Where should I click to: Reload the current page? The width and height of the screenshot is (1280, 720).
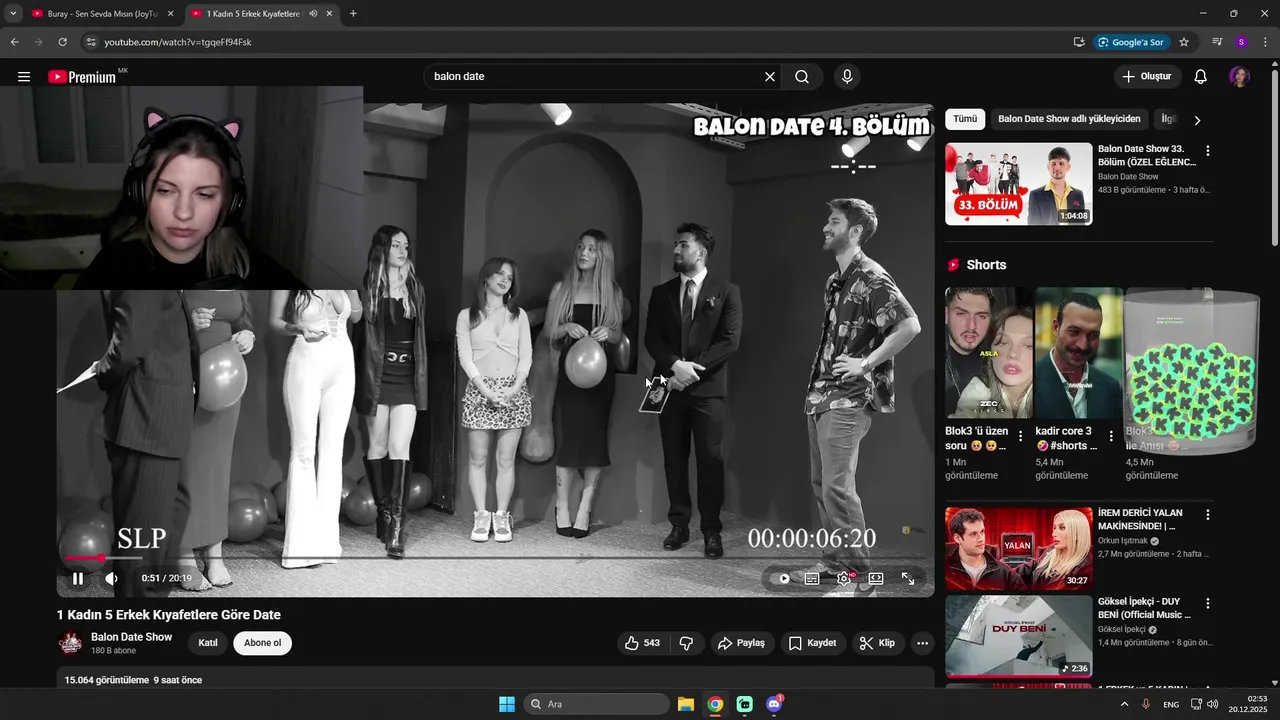click(62, 42)
